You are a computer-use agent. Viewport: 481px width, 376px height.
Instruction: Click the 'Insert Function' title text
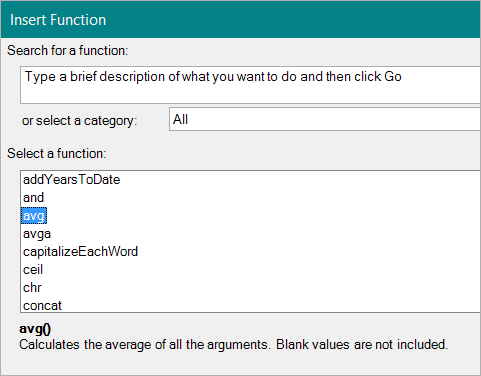(x=58, y=20)
